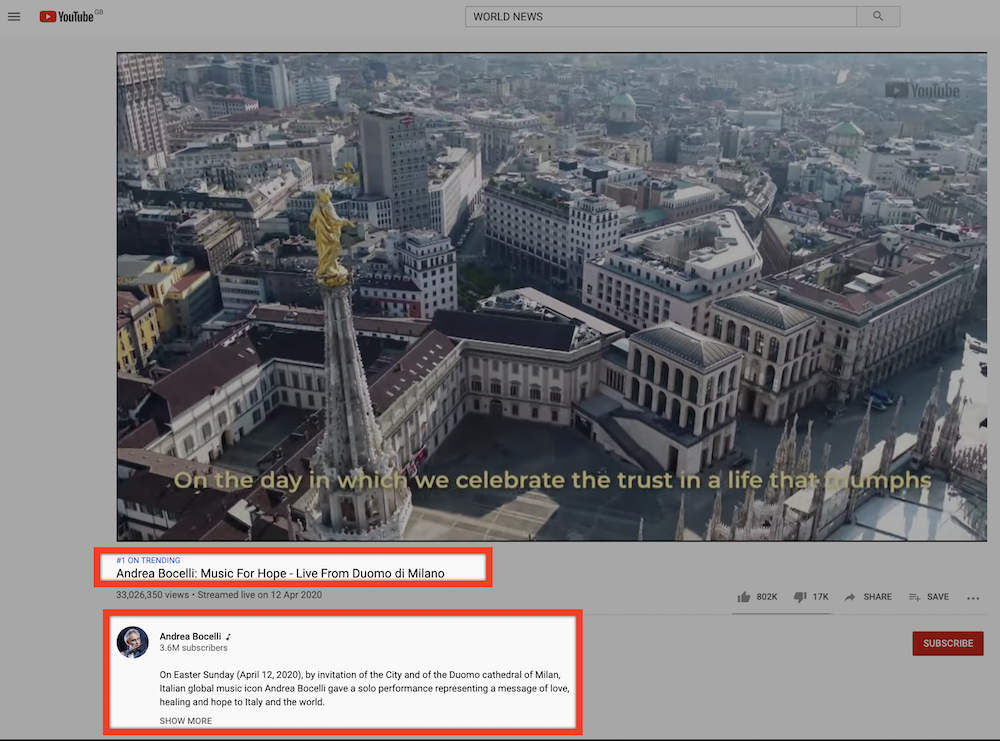
Task: Open the Andrea Bocelli channel name link
Action: [190, 636]
